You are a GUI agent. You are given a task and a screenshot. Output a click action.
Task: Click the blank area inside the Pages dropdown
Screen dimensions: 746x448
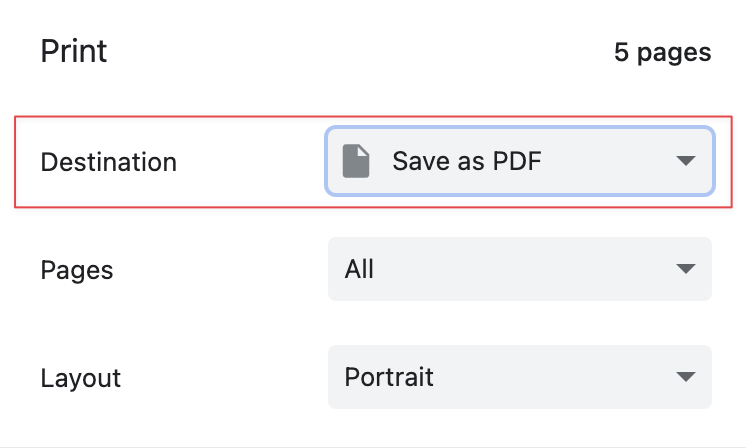[x=523, y=269]
